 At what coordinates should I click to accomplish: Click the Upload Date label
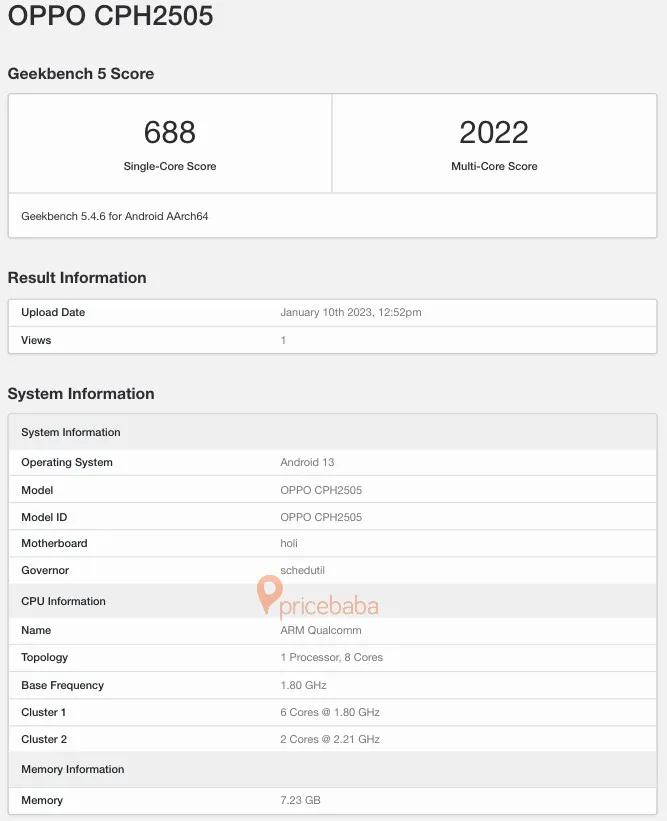[53, 312]
